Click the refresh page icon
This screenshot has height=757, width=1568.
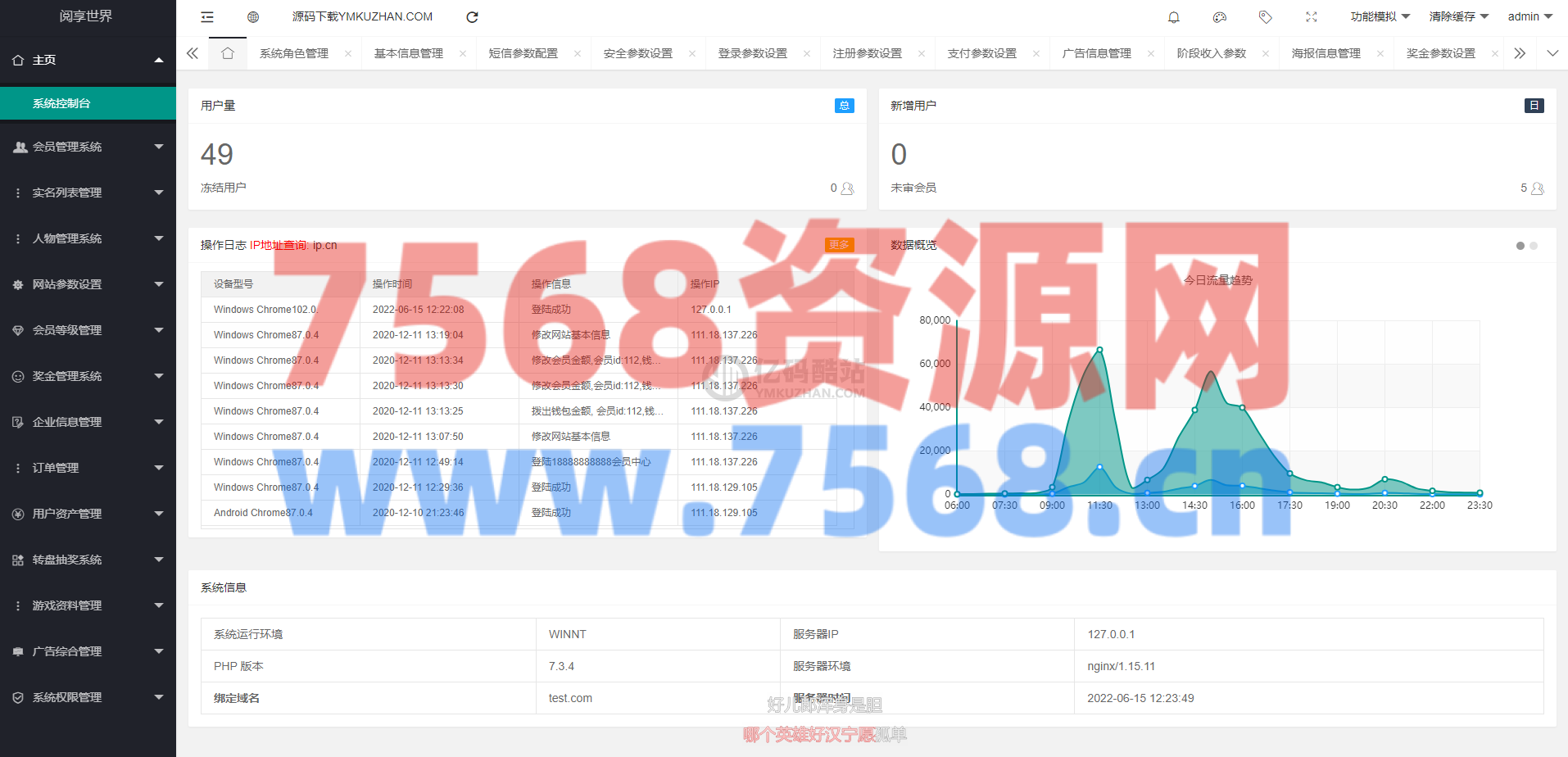pos(472,17)
